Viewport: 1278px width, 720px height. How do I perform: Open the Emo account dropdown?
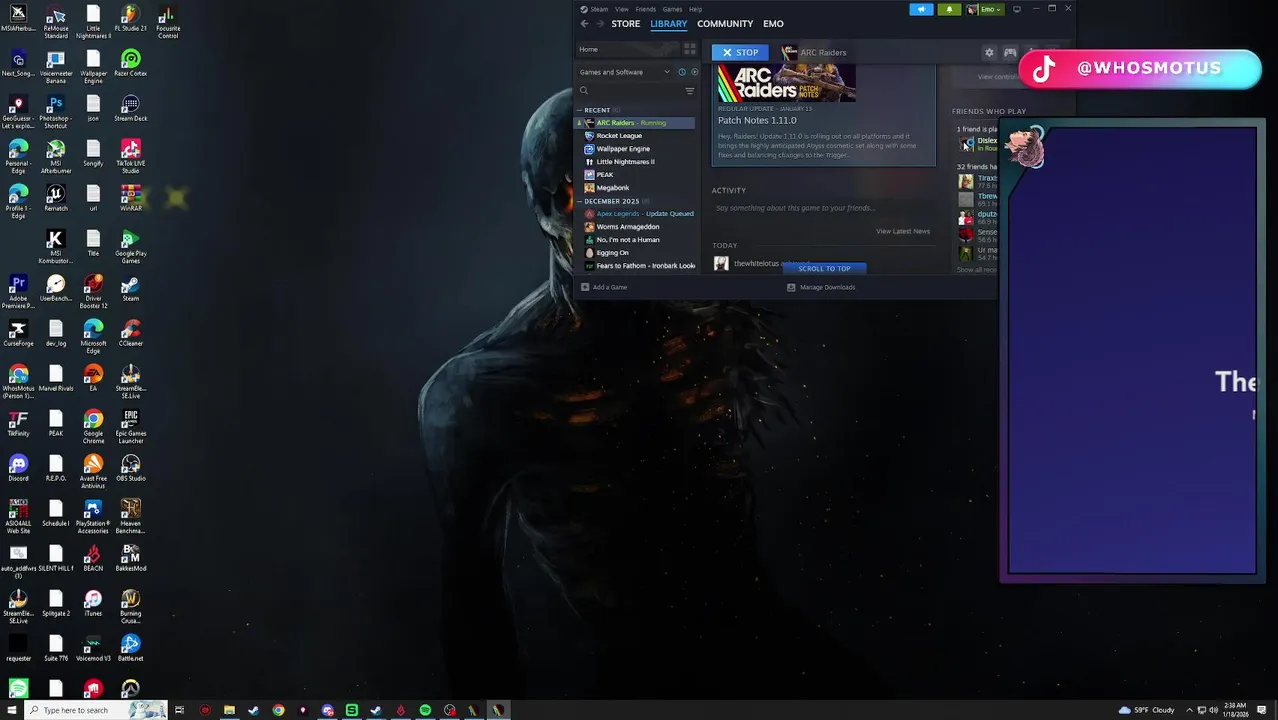(985, 9)
